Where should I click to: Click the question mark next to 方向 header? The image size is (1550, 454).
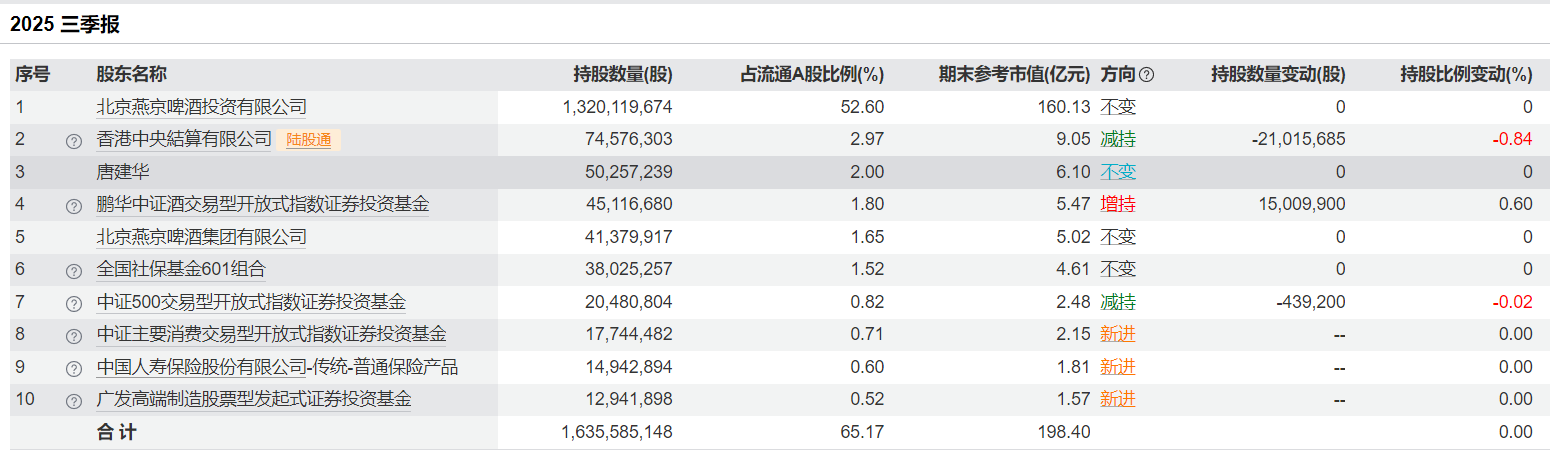(x=1147, y=75)
